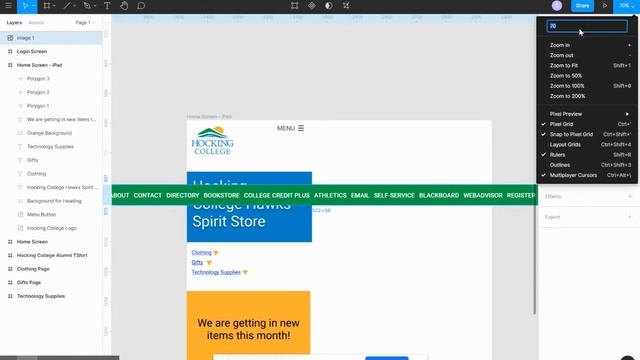The height and width of the screenshot is (360, 640).
Task: Select the Hocking College Logo layer
Action: (x=51, y=228)
